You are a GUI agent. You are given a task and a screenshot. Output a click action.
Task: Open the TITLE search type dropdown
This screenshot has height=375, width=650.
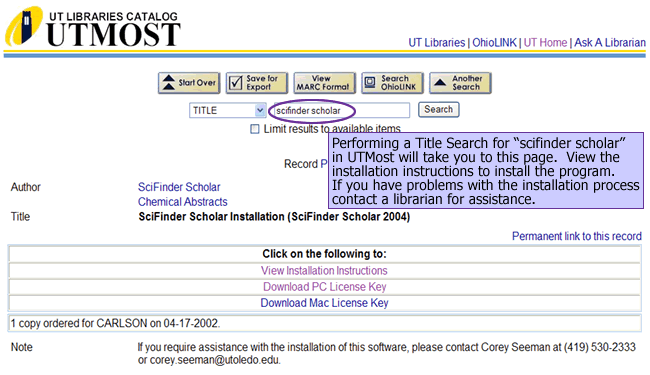coord(228,110)
